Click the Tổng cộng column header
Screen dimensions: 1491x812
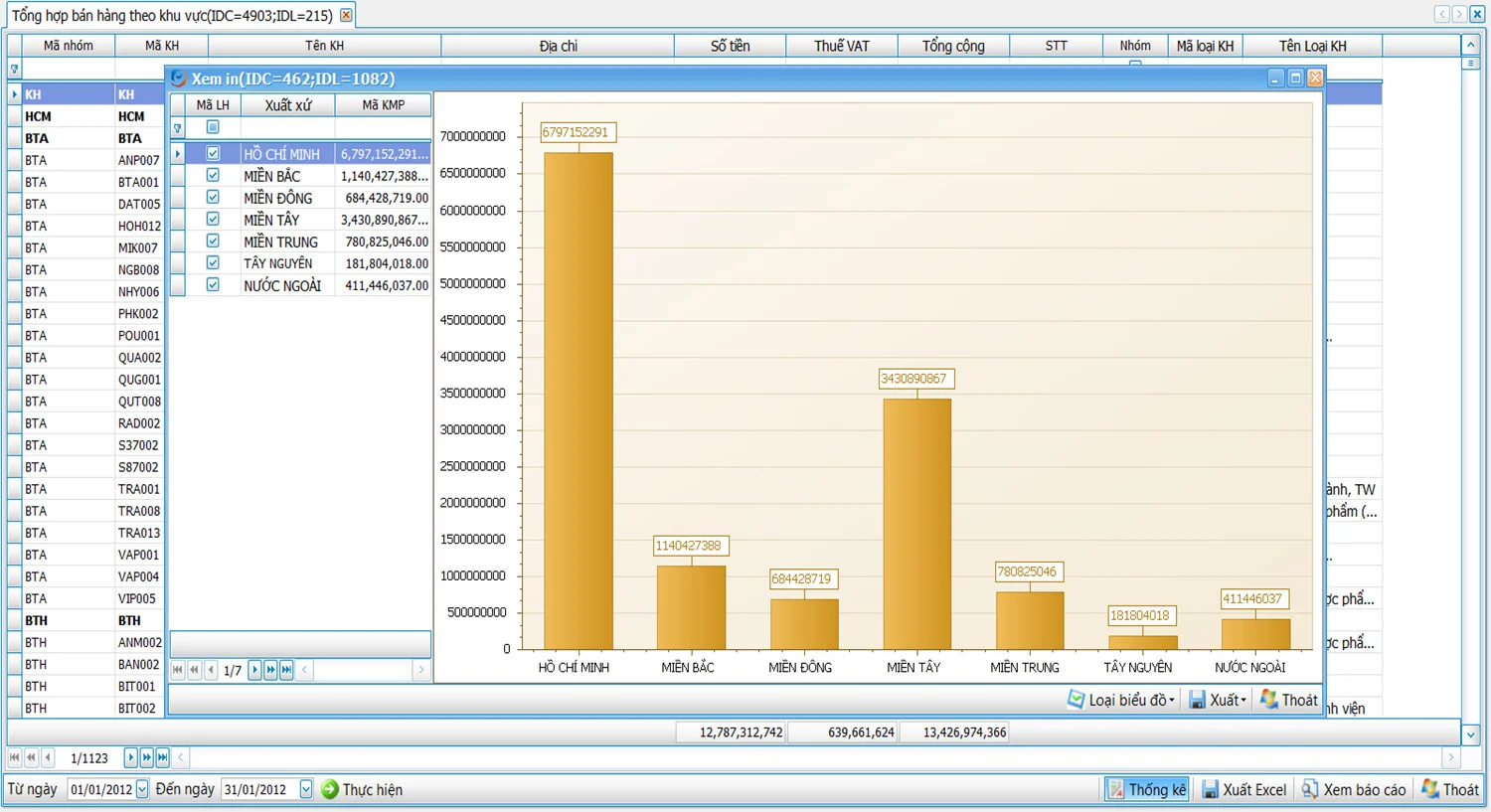tap(952, 46)
